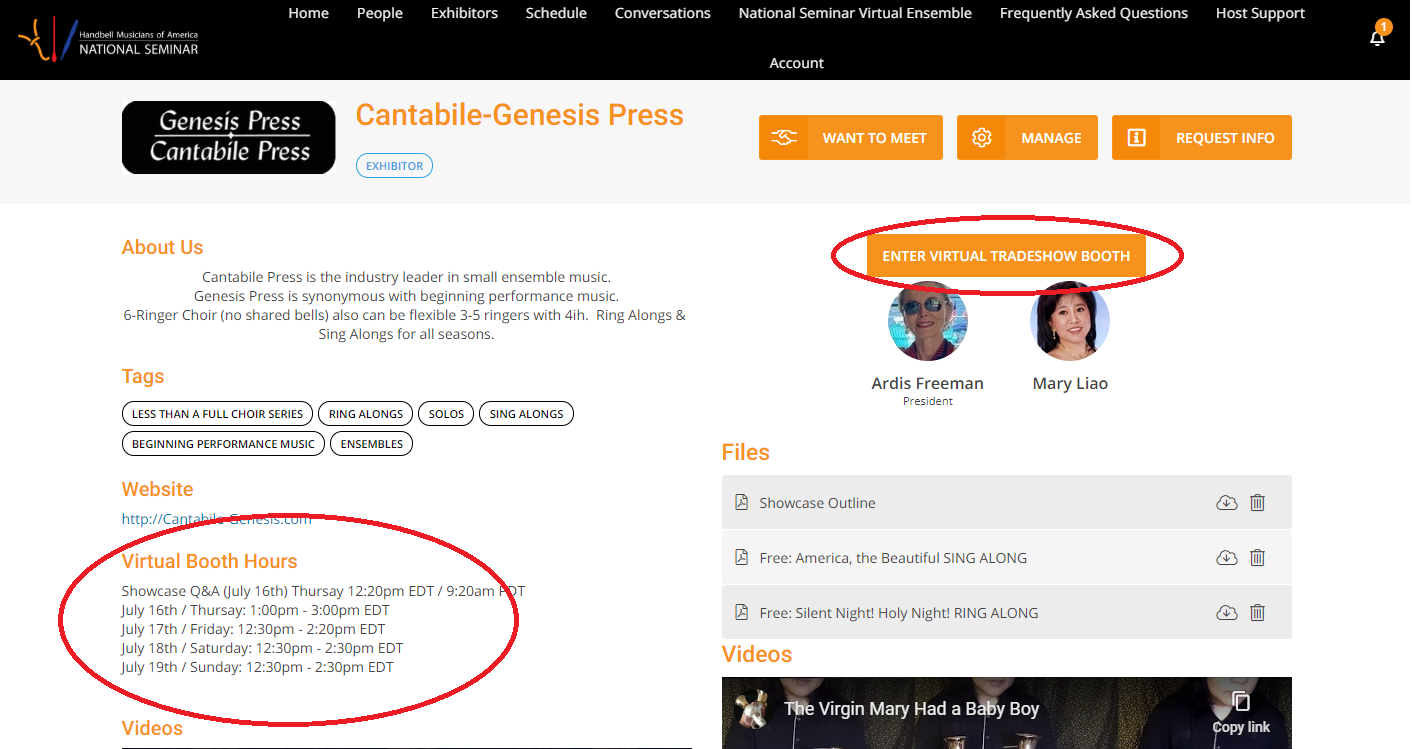The image size is (1413, 749).
Task: Open Ardis Freeman's profile photo
Action: coord(927,321)
